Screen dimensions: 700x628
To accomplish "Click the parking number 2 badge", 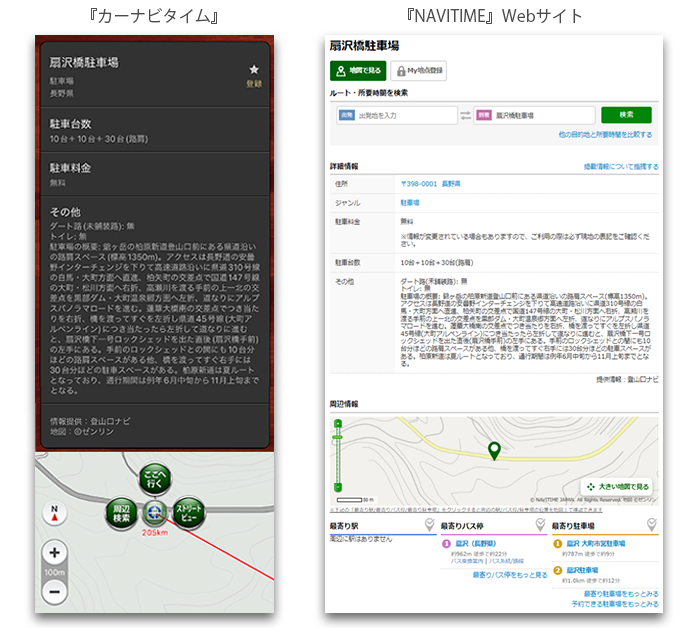I will 558,570.
